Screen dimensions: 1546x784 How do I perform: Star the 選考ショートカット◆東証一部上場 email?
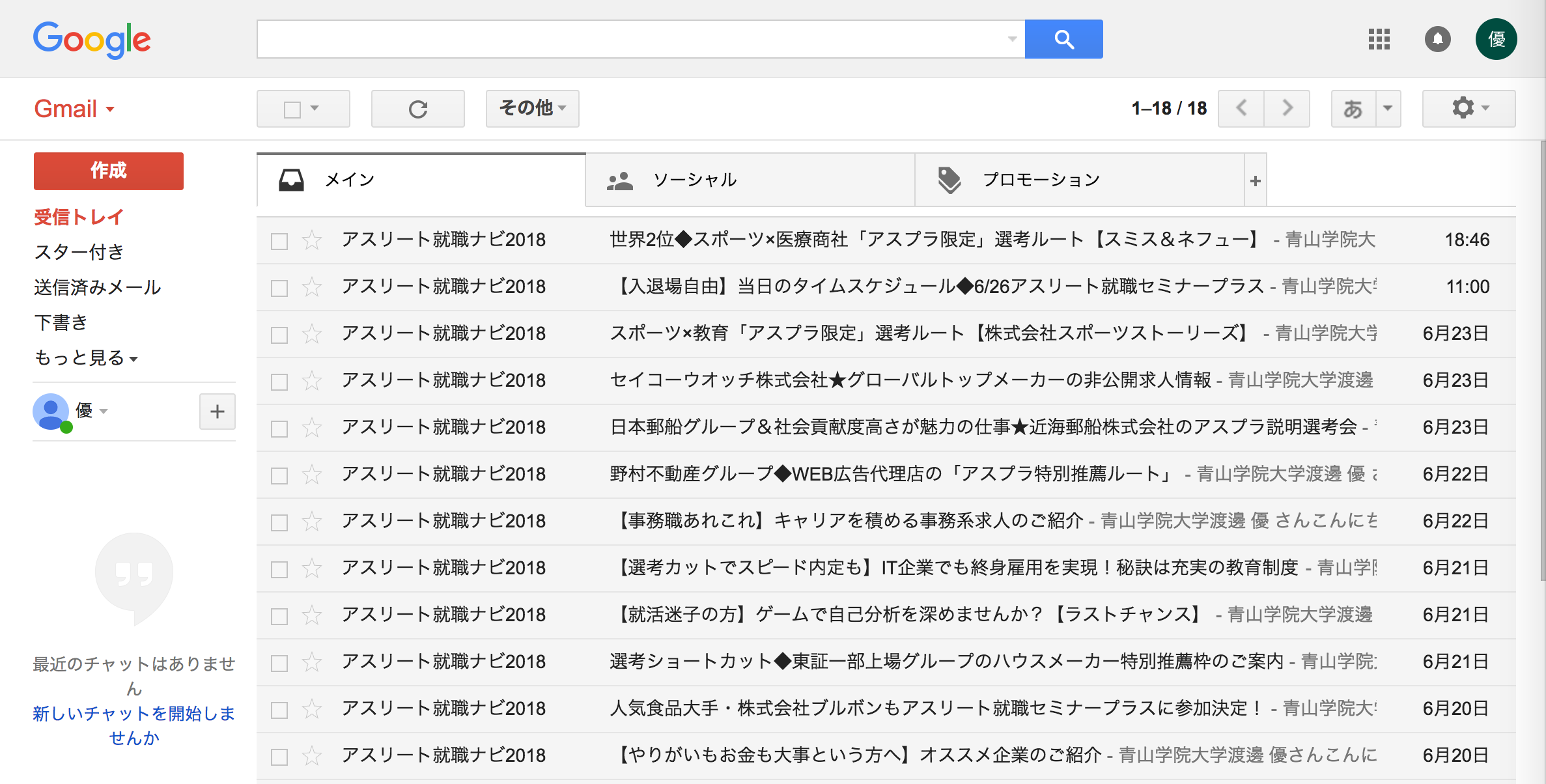312,662
